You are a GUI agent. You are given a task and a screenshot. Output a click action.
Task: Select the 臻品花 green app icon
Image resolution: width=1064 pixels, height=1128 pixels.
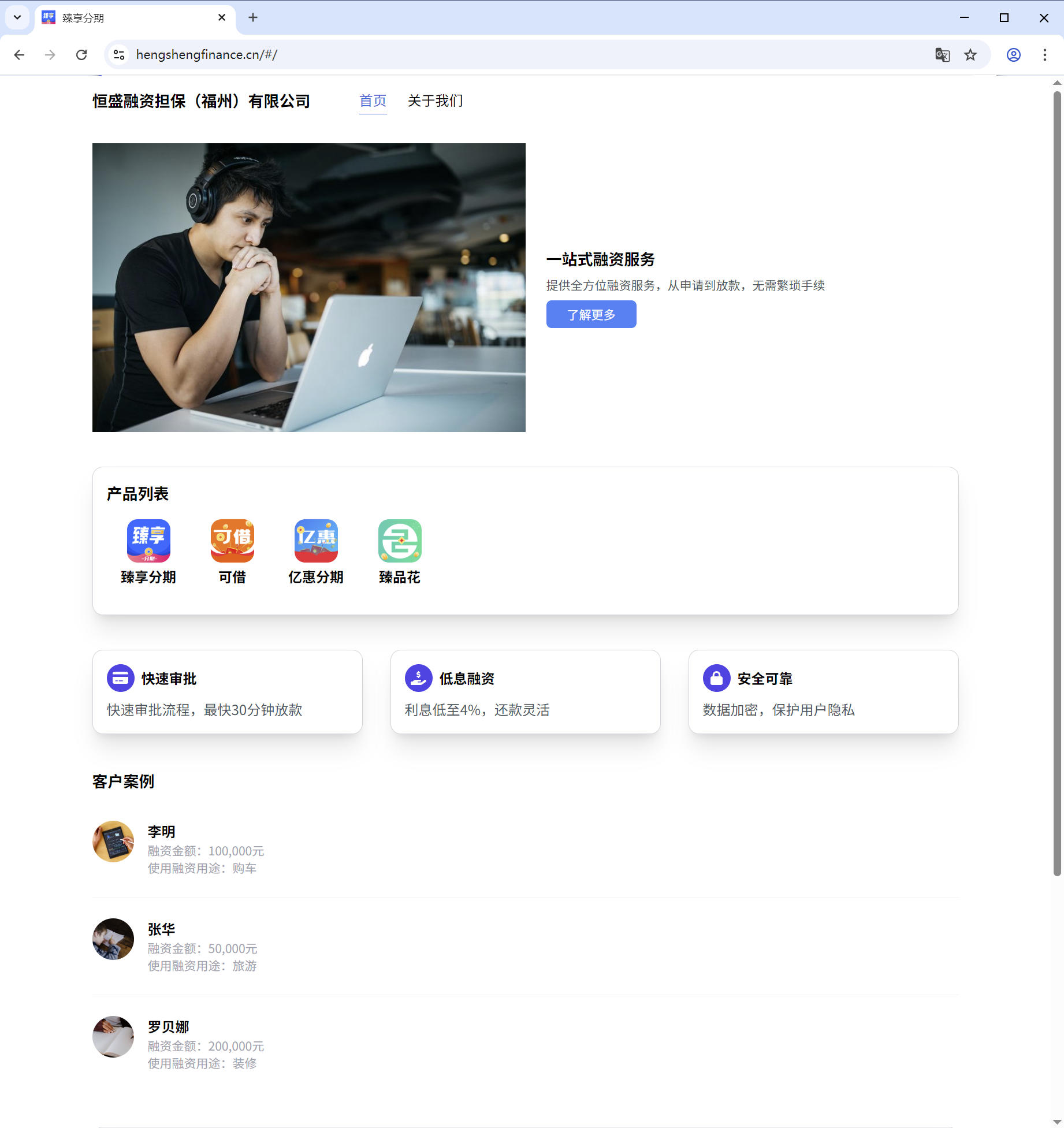point(400,541)
